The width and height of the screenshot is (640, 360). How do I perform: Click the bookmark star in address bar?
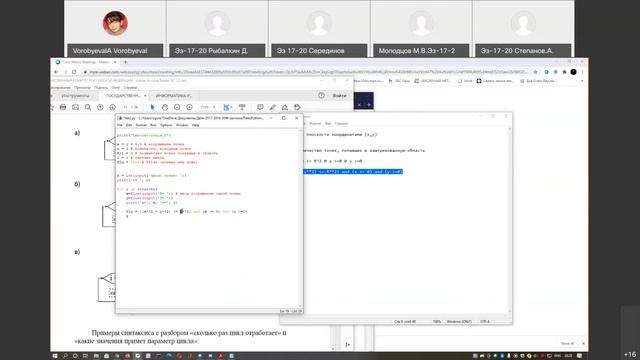pyautogui.click(x=535, y=72)
